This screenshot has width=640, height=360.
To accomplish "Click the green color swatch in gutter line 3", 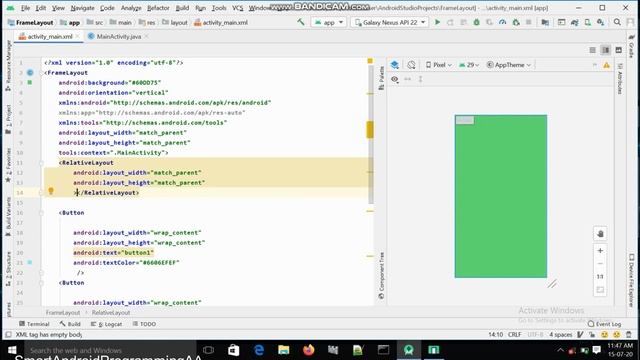I will click(30, 82).
